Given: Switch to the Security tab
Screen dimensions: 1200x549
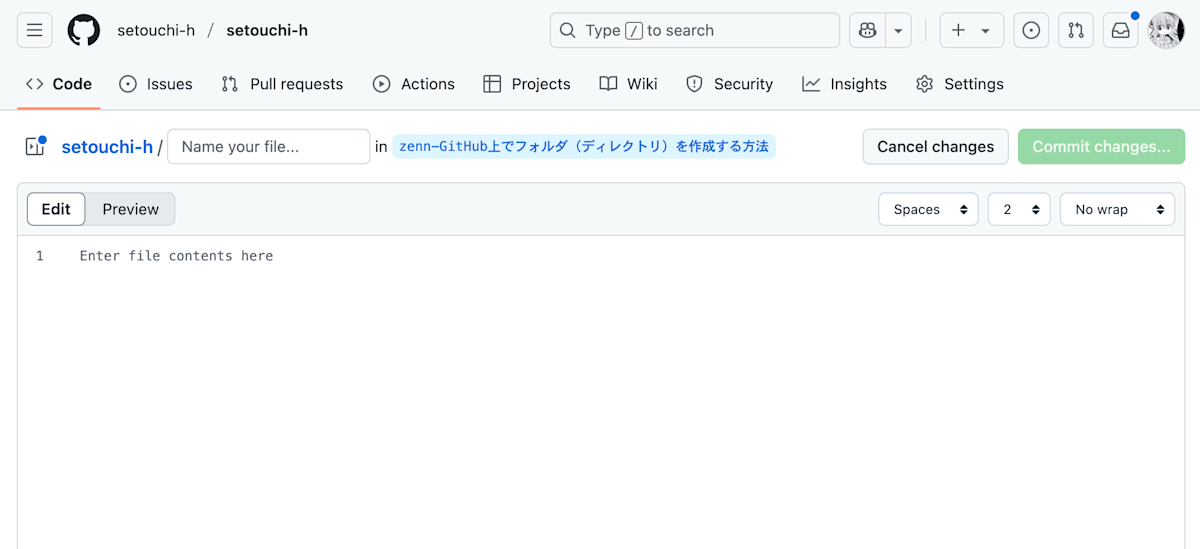Looking at the screenshot, I should pyautogui.click(x=730, y=84).
